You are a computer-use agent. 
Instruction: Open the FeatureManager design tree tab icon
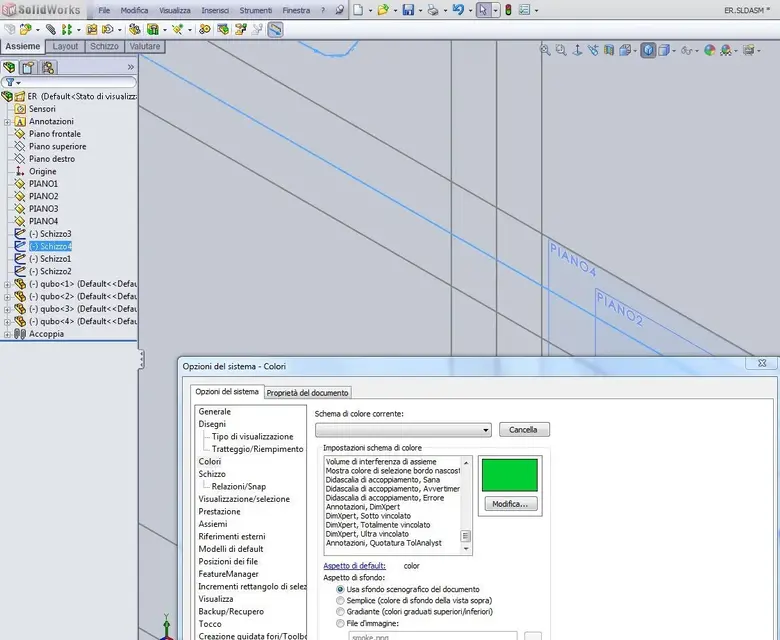[x=9, y=67]
